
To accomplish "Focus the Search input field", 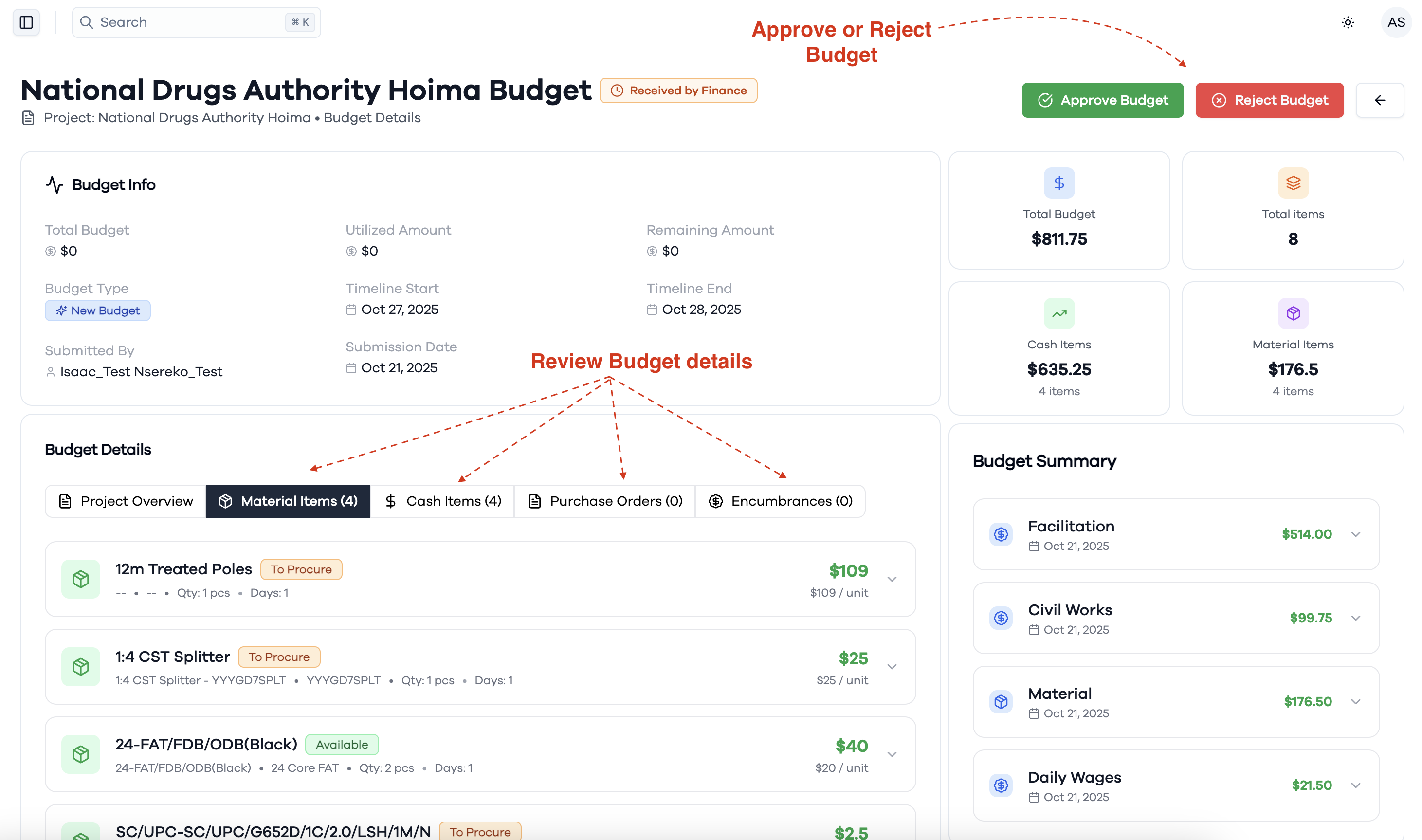I will click(x=196, y=22).
